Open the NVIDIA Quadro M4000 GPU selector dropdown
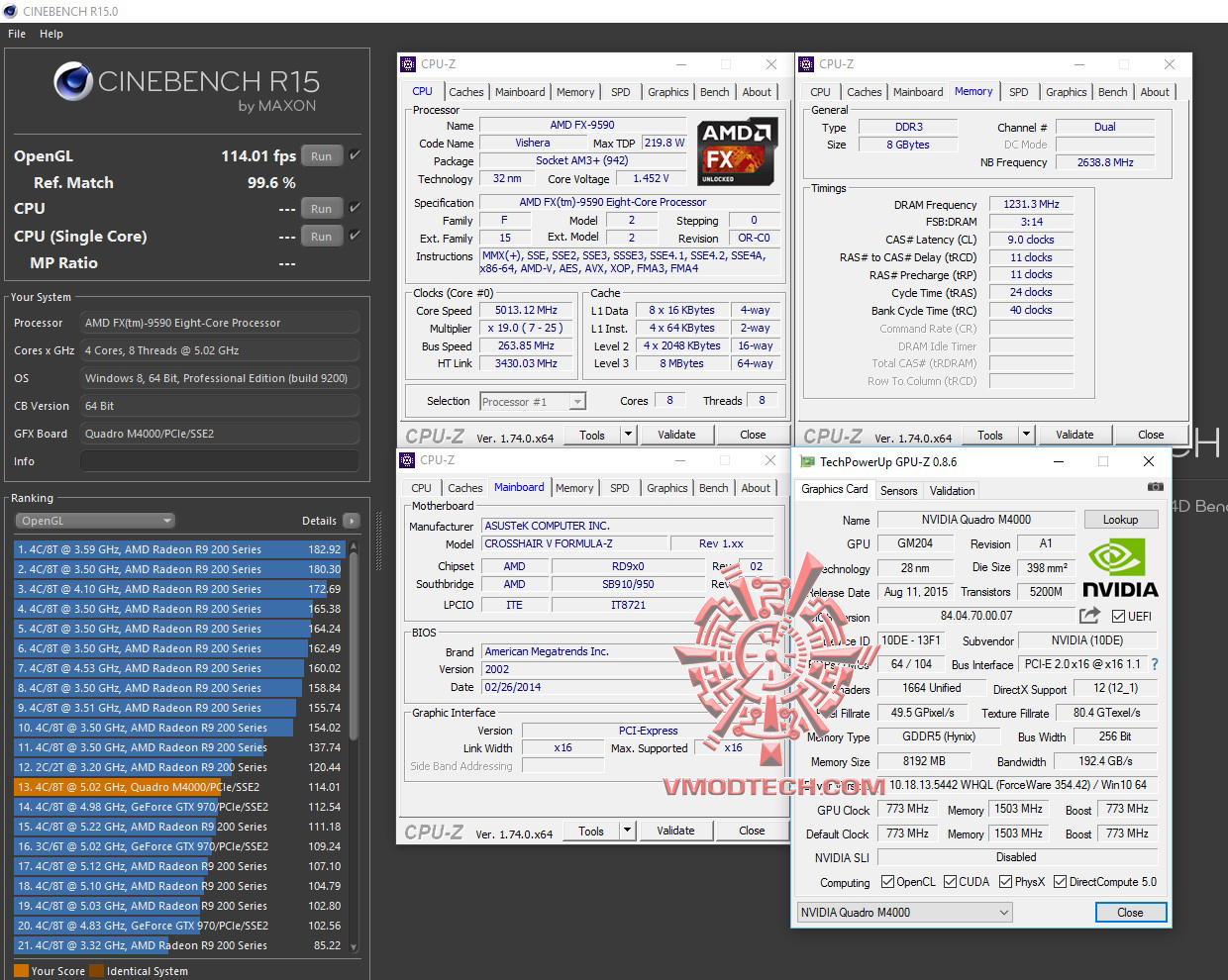This screenshot has height=980, width=1228. coord(905,913)
